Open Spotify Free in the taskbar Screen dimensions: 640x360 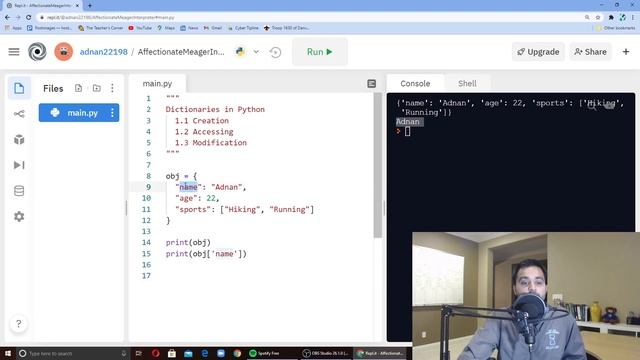coord(265,353)
